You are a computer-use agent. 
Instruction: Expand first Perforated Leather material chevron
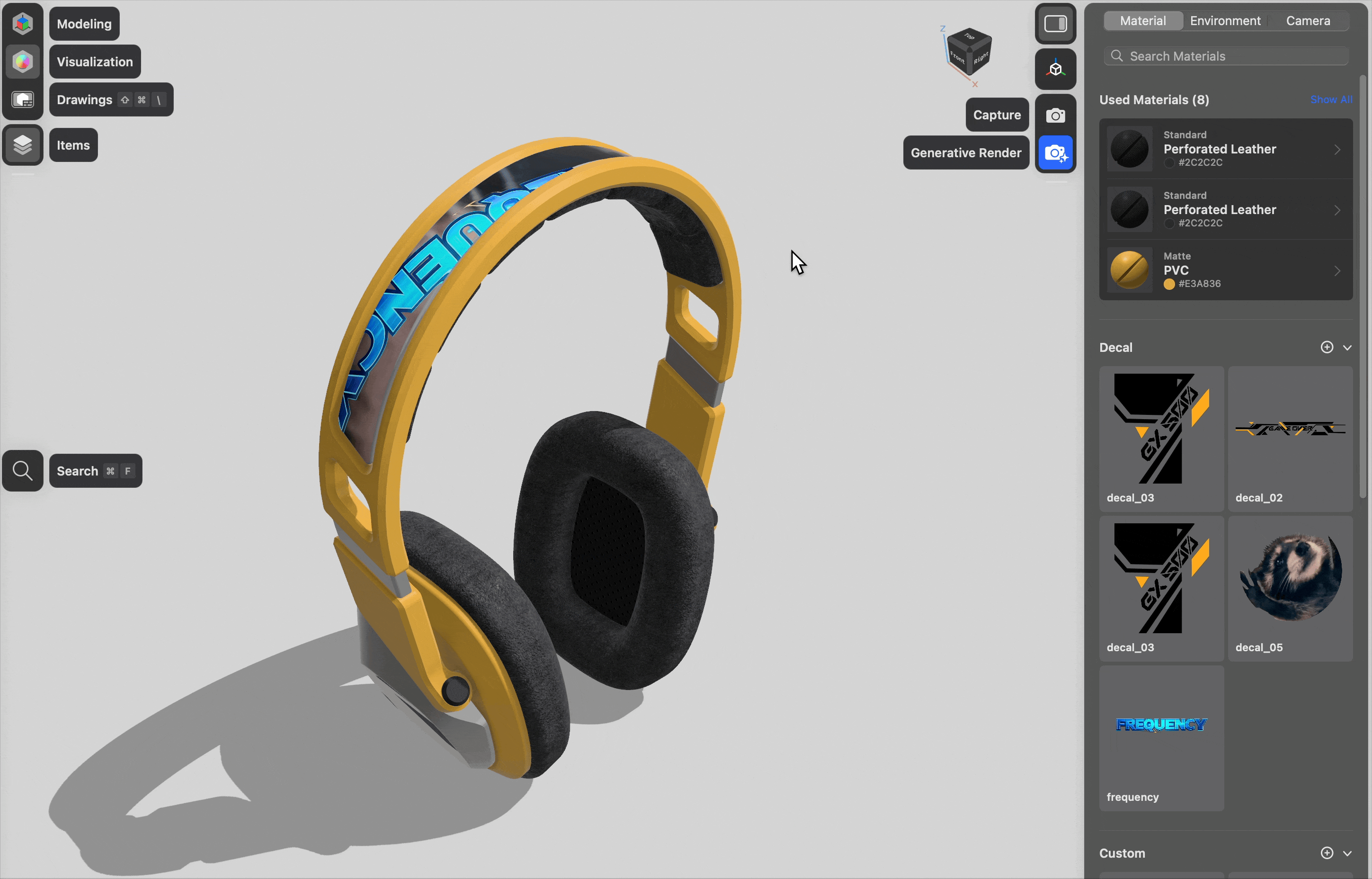coord(1336,150)
